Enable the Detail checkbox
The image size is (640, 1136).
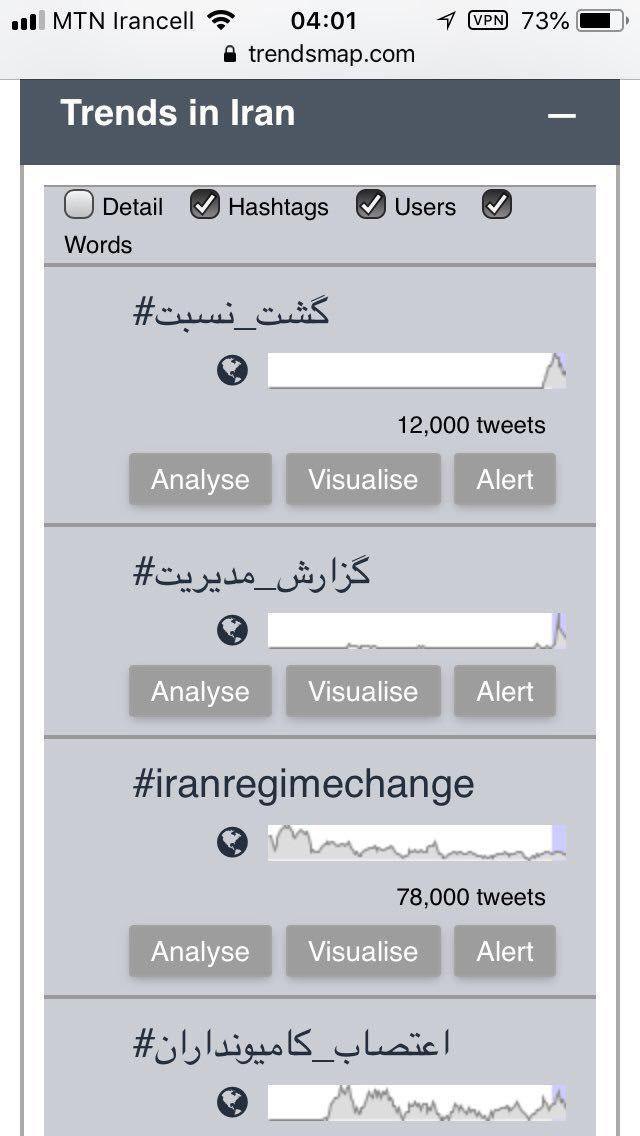(78, 205)
